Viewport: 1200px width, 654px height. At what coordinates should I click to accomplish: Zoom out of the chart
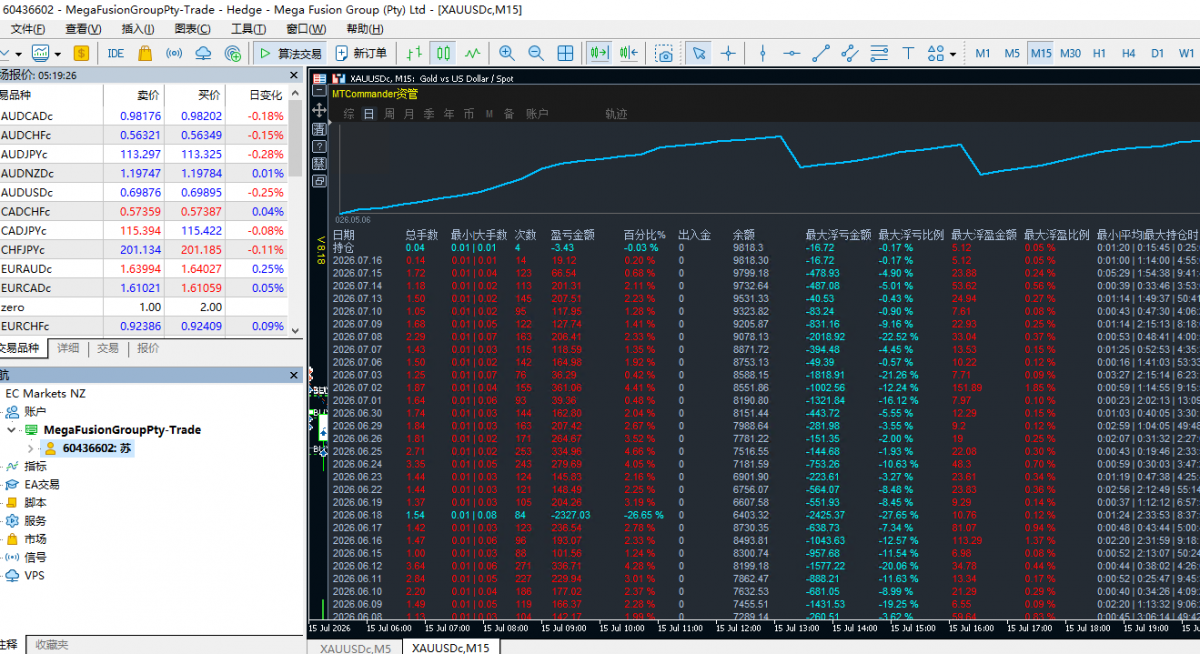(x=536, y=53)
